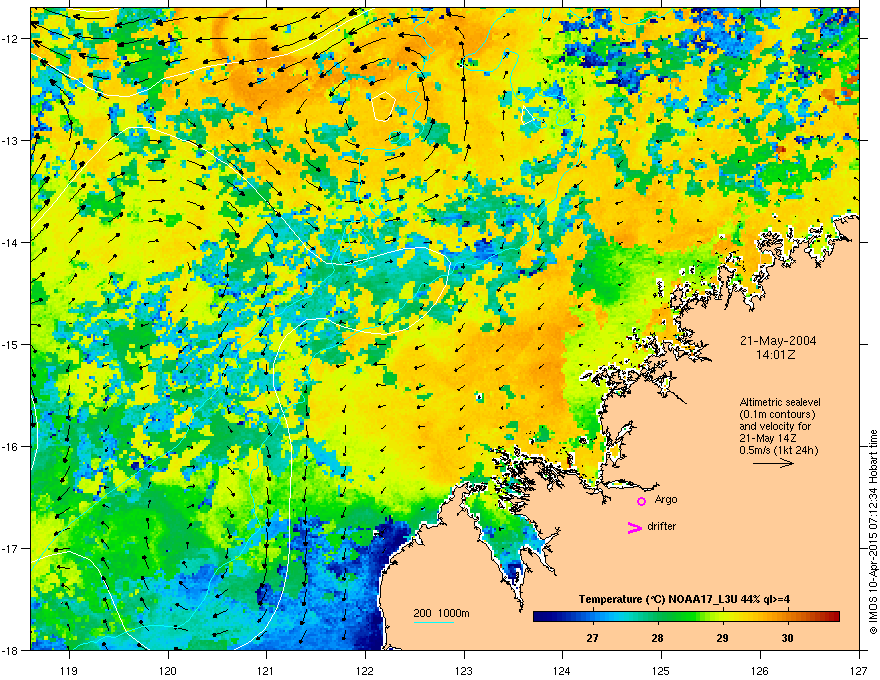Click the magenta drifter arrow legend symbol
Viewport: 880px width, 680px height.
click(634, 527)
